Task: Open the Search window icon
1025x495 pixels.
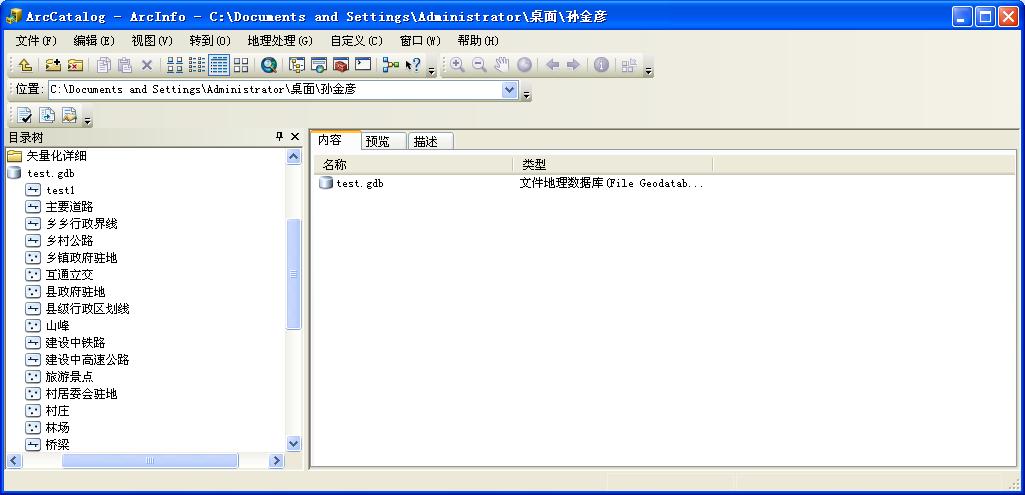Action: coord(319,65)
